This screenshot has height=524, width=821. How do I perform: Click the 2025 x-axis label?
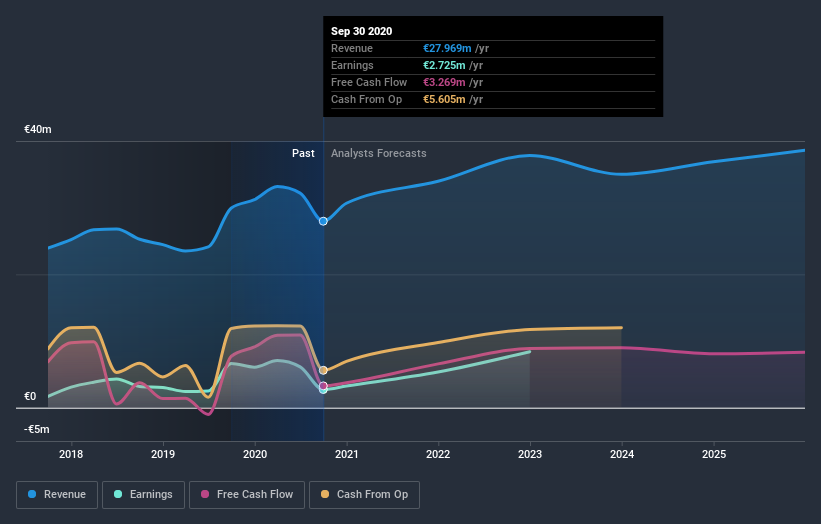click(714, 454)
